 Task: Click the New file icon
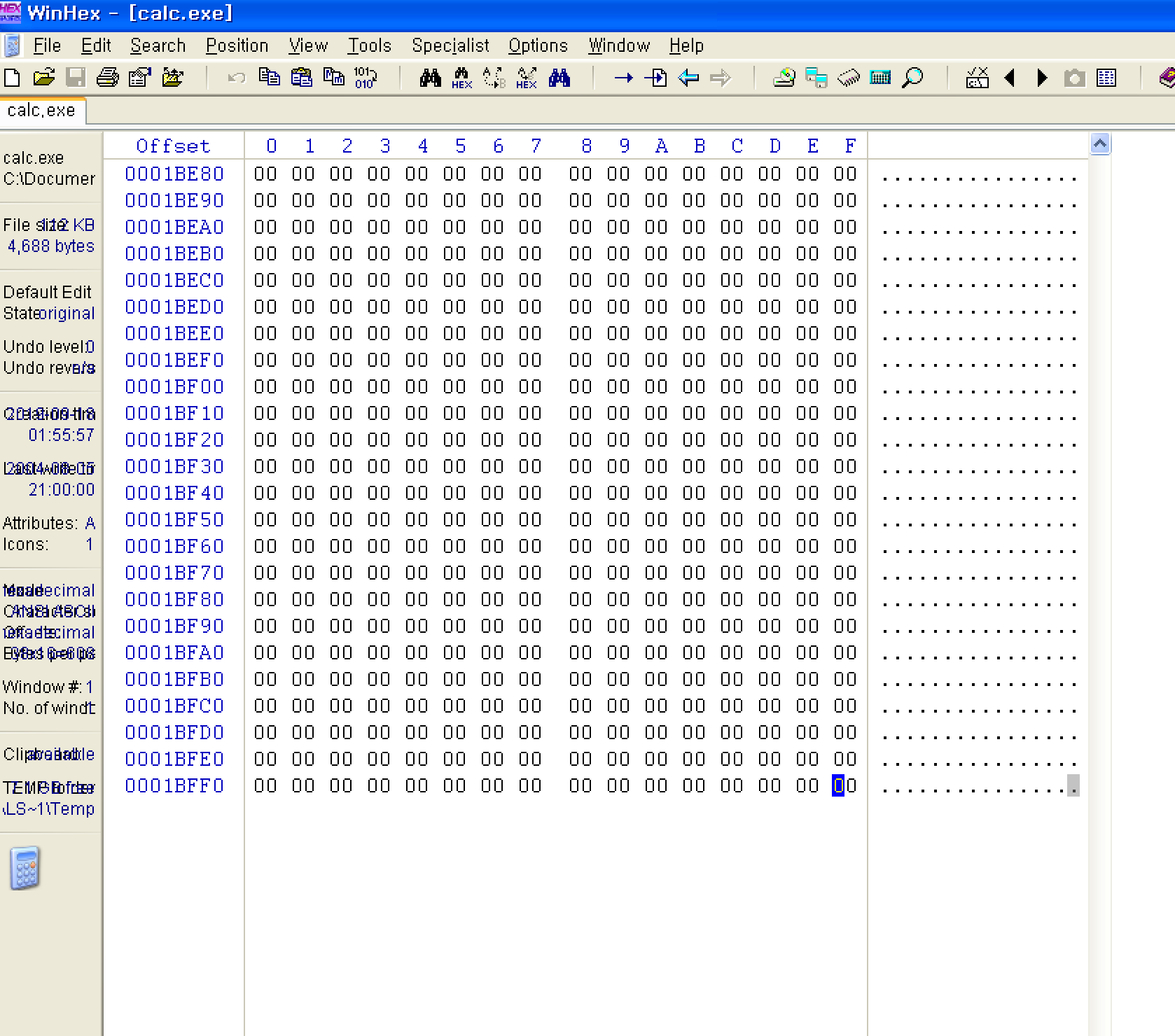click(x=12, y=78)
